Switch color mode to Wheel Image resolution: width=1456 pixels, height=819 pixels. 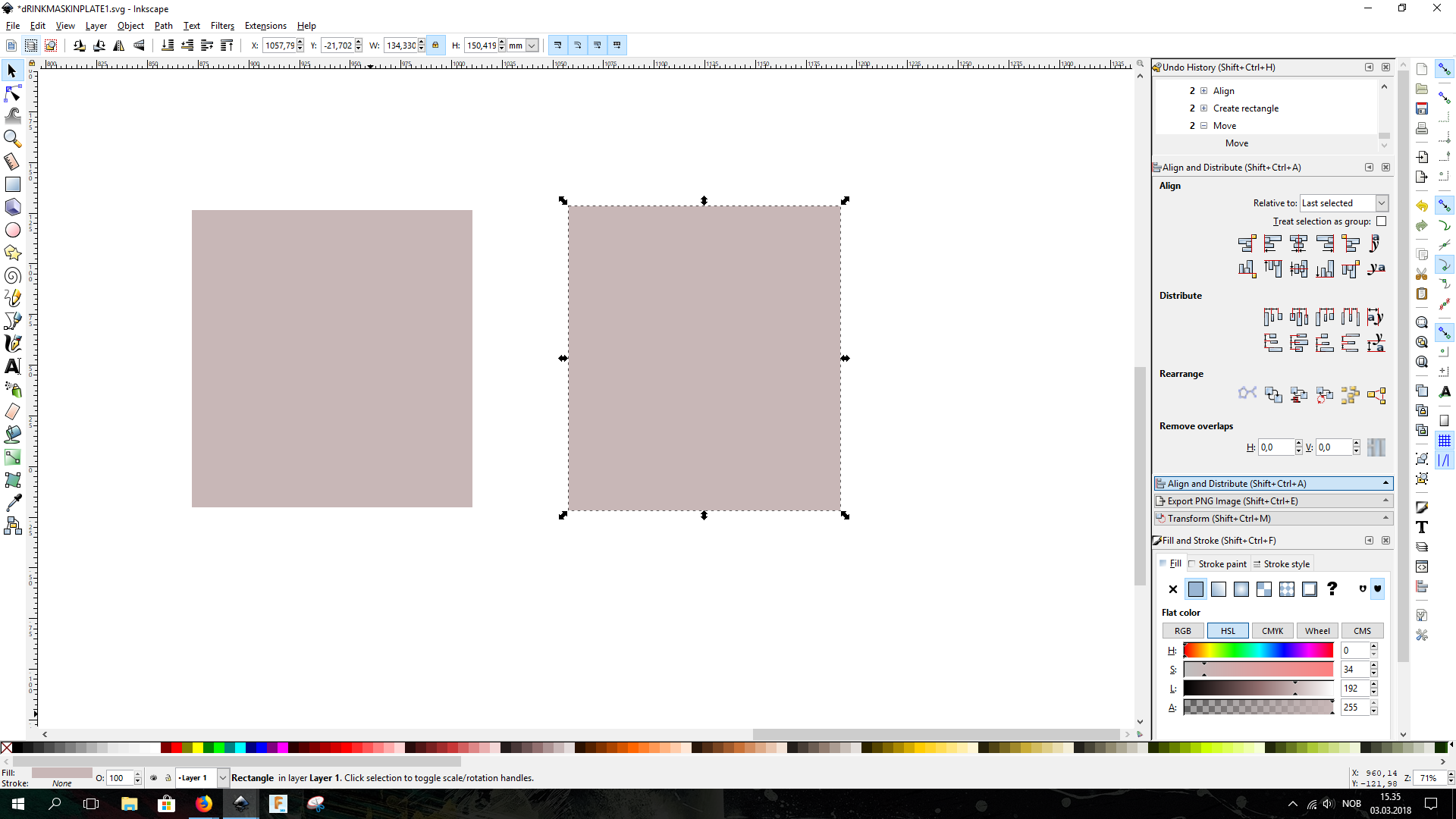(1317, 631)
